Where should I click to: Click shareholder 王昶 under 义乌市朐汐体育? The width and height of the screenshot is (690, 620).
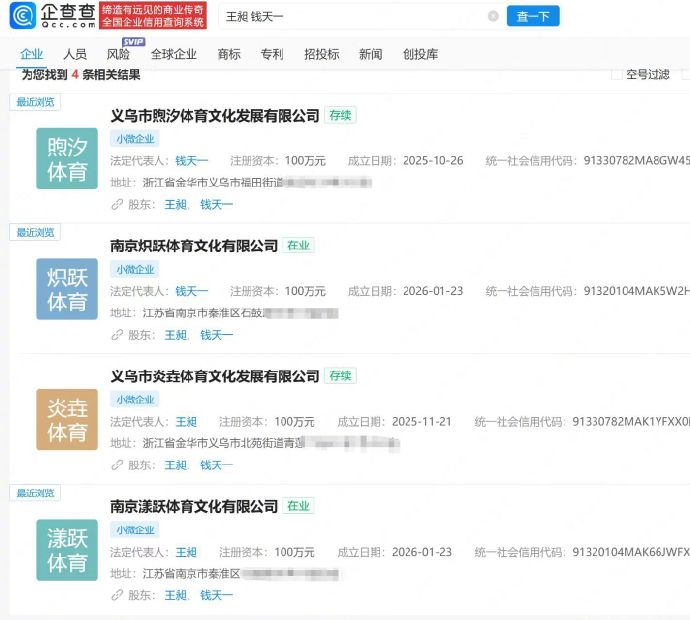coord(176,205)
